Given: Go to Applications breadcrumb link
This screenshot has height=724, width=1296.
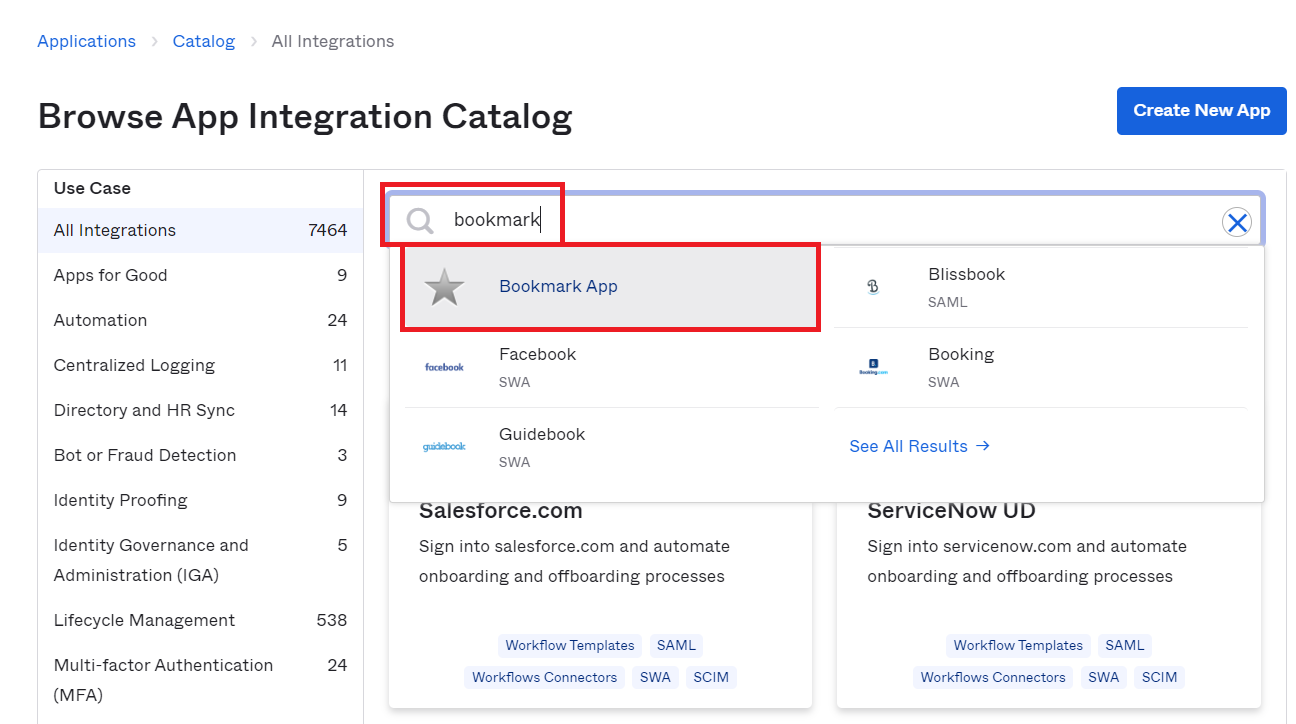Looking at the screenshot, I should (86, 41).
